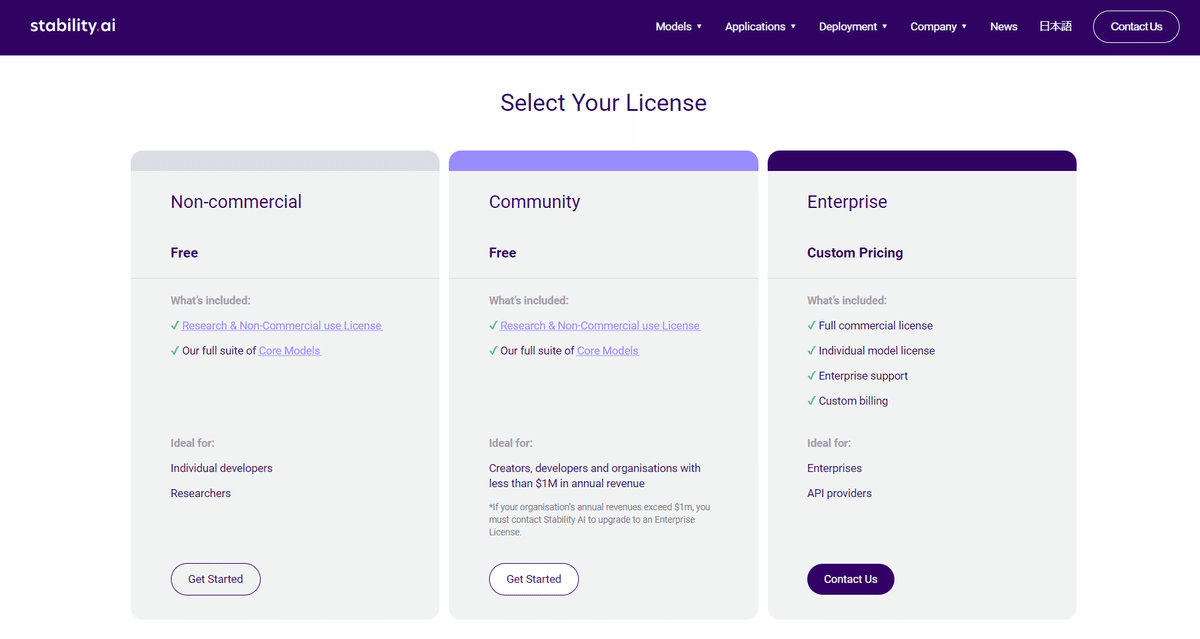
Task: Expand the Applications menu
Action: 761,27
